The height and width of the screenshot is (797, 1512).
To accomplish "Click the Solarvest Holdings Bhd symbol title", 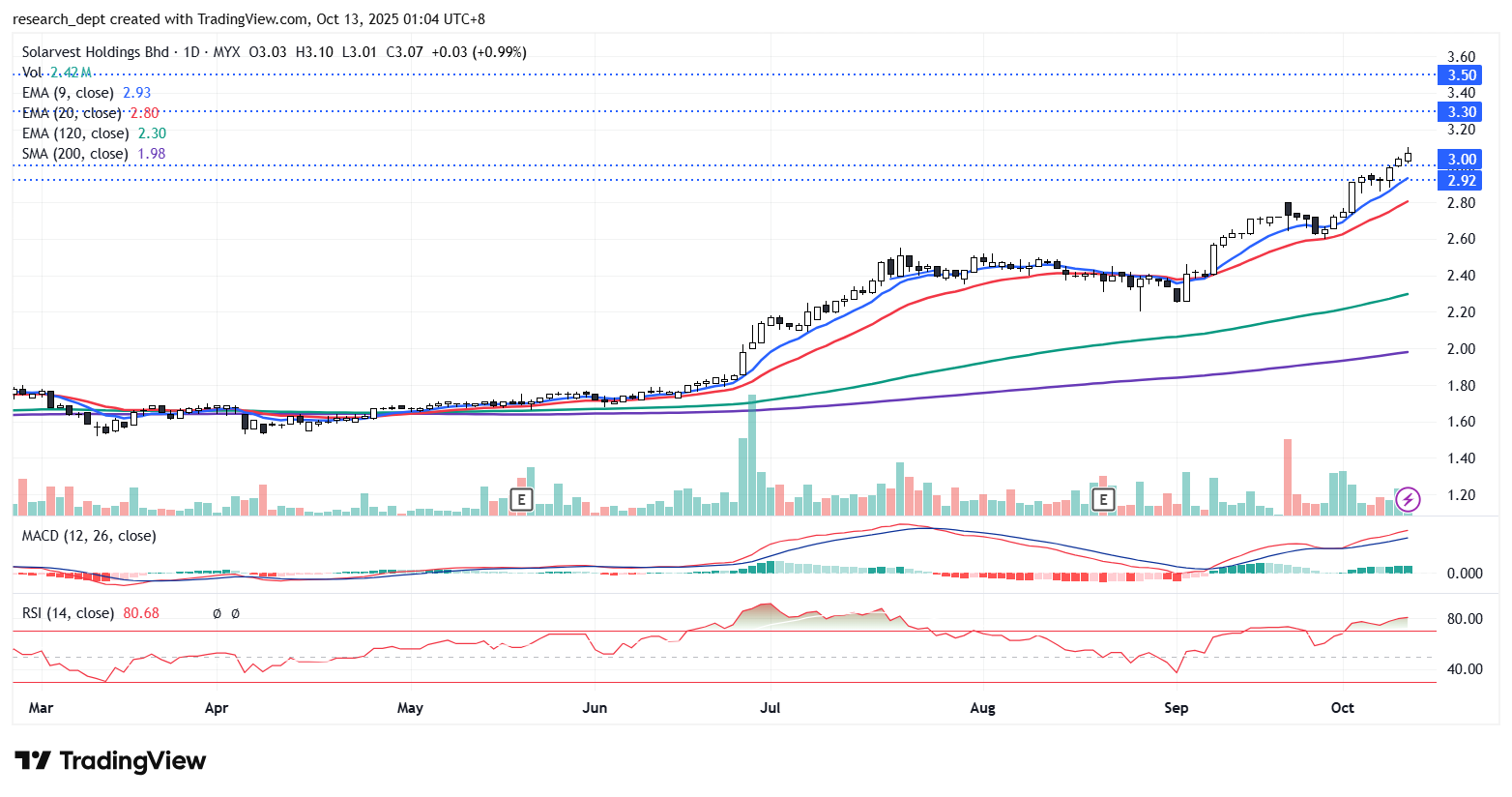I will point(96,52).
